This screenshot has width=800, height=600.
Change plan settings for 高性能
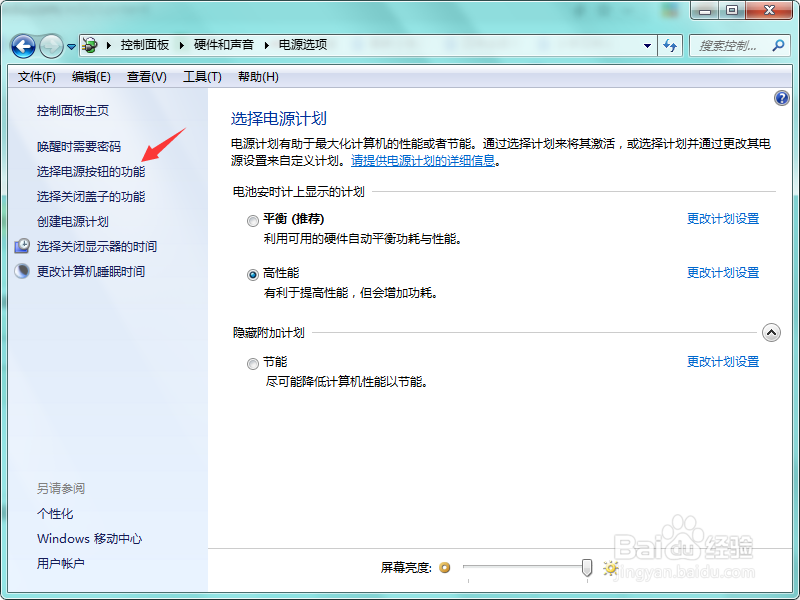723,273
